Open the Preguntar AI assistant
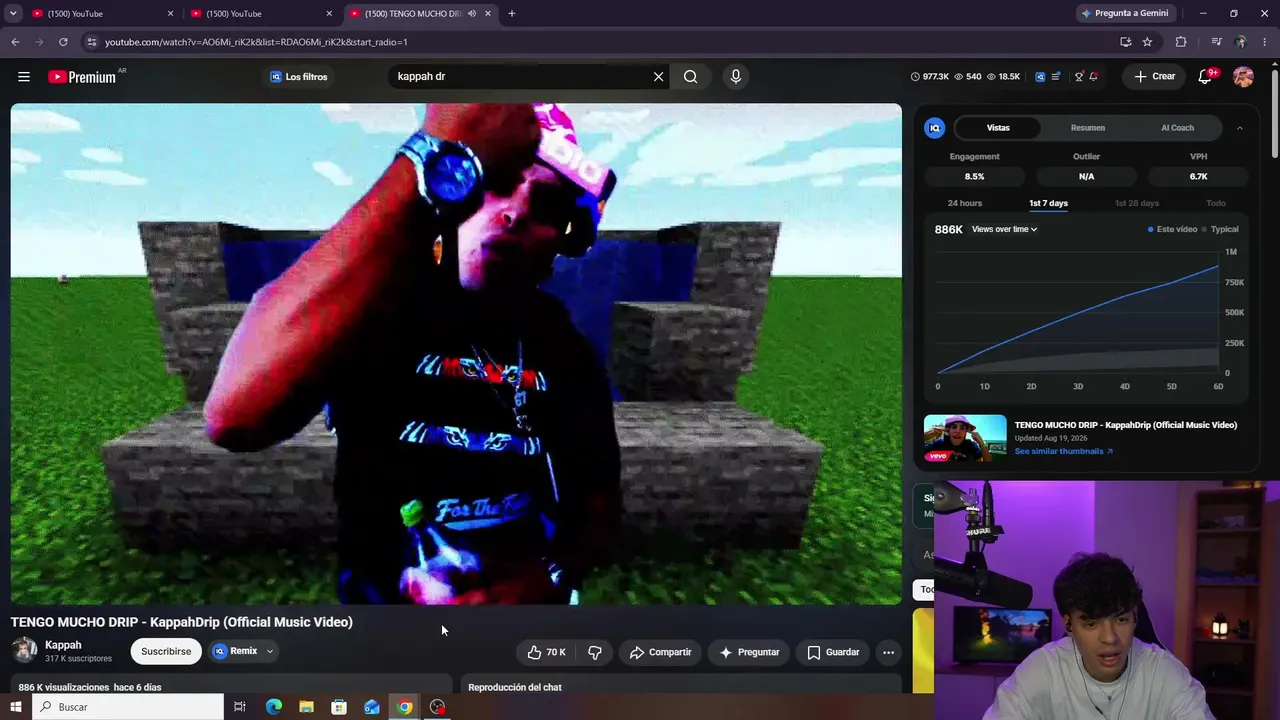Viewport: 1280px width, 720px height. pos(749,652)
